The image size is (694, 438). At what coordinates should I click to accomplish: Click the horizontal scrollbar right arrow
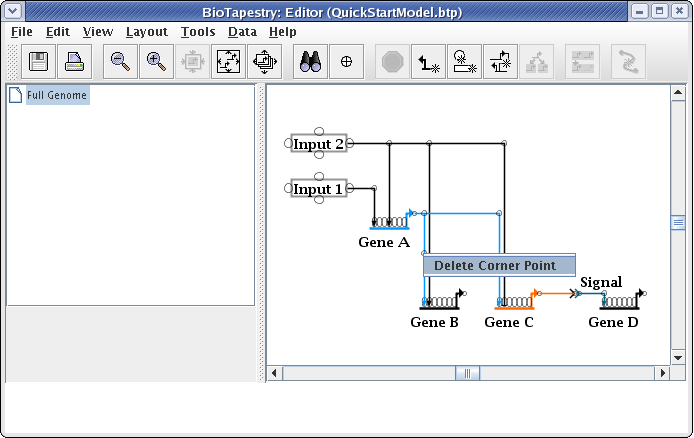coord(661,373)
